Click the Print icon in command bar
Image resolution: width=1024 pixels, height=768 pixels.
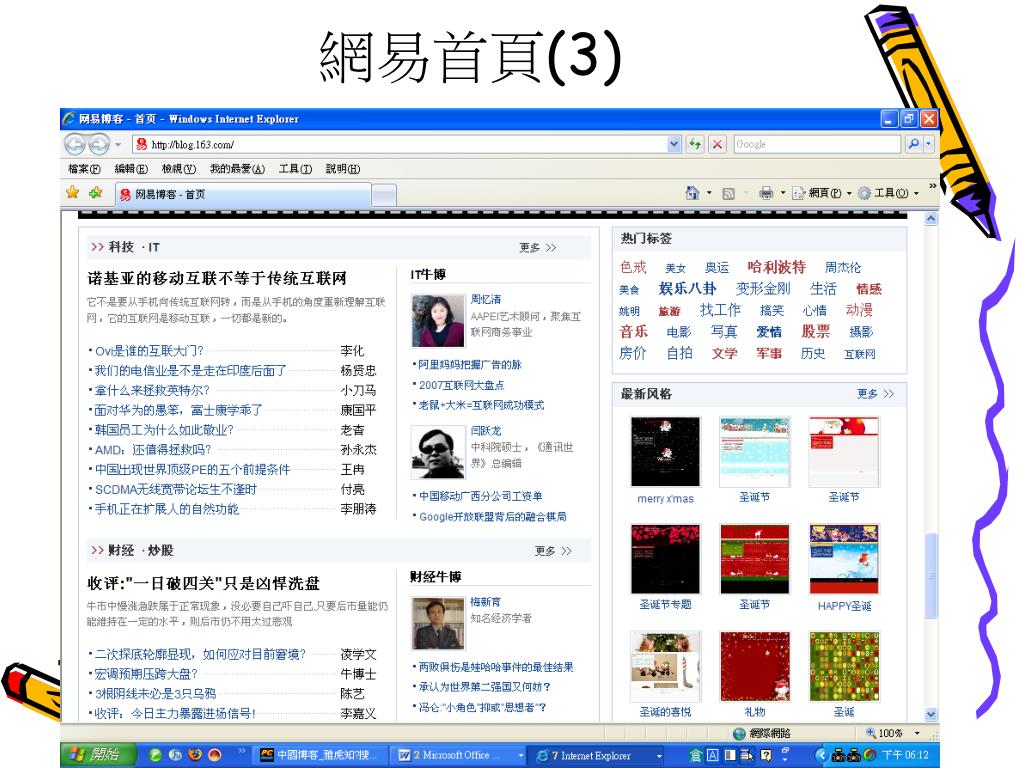[x=766, y=193]
